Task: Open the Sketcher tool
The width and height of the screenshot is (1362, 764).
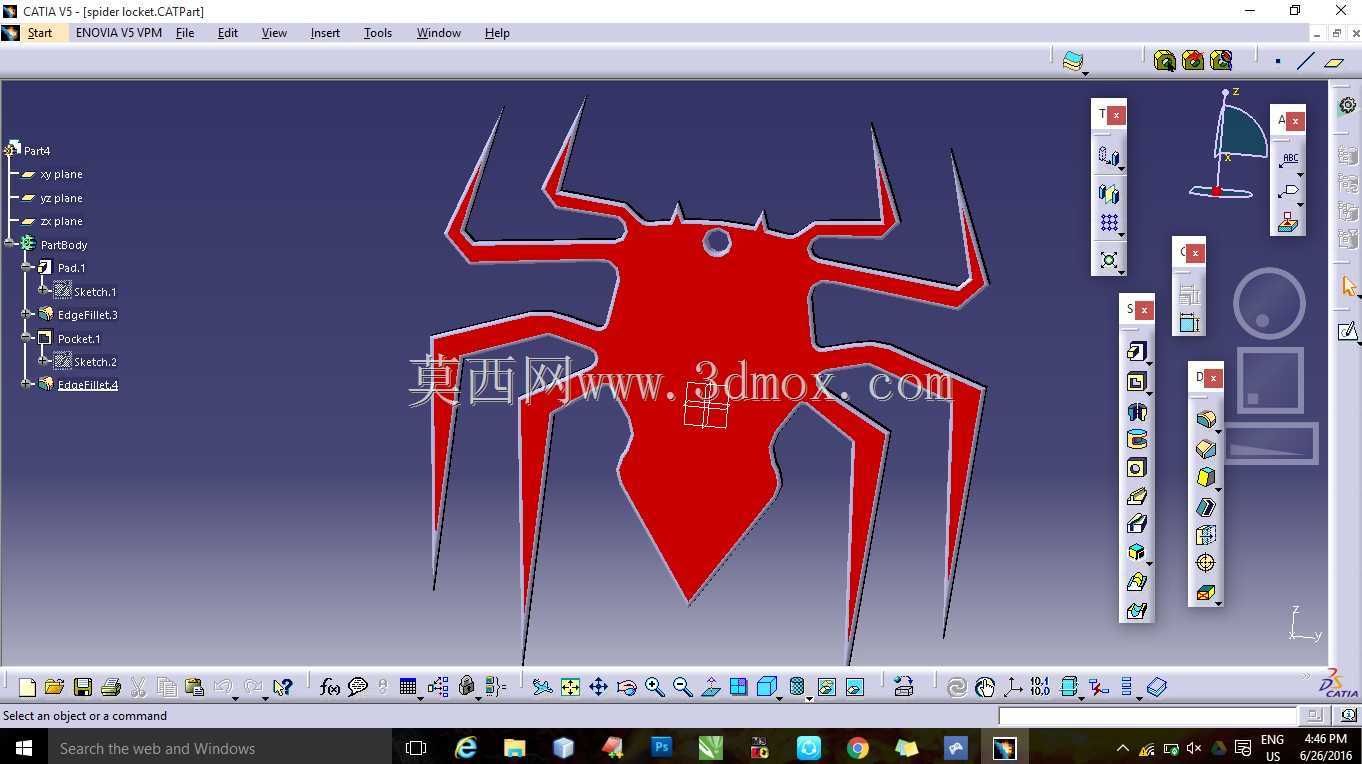Action: (x=1348, y=331)
